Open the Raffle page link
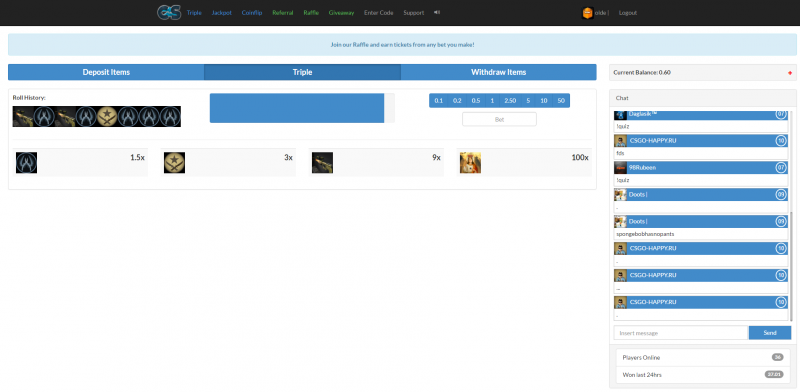This screenshot has width=800, height=392. (311, 13)
